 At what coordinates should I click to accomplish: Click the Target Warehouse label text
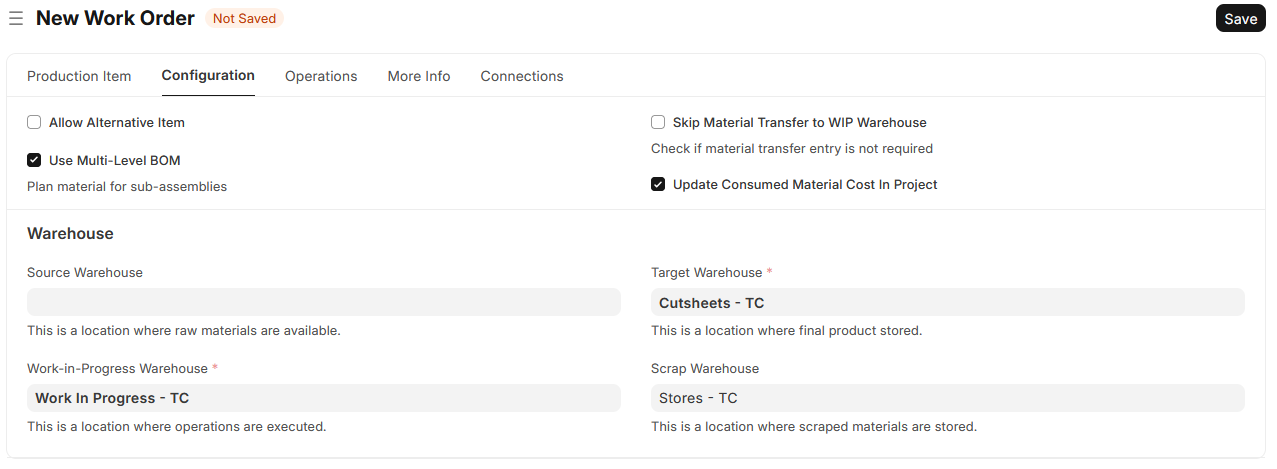706,273
